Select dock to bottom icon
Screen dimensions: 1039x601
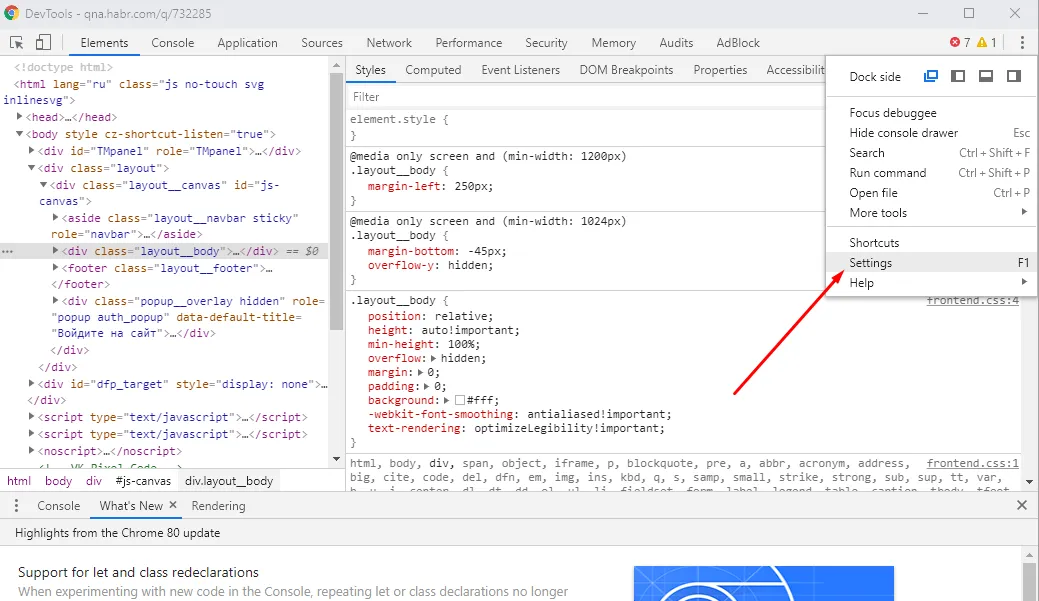click(x=986, y=76)
